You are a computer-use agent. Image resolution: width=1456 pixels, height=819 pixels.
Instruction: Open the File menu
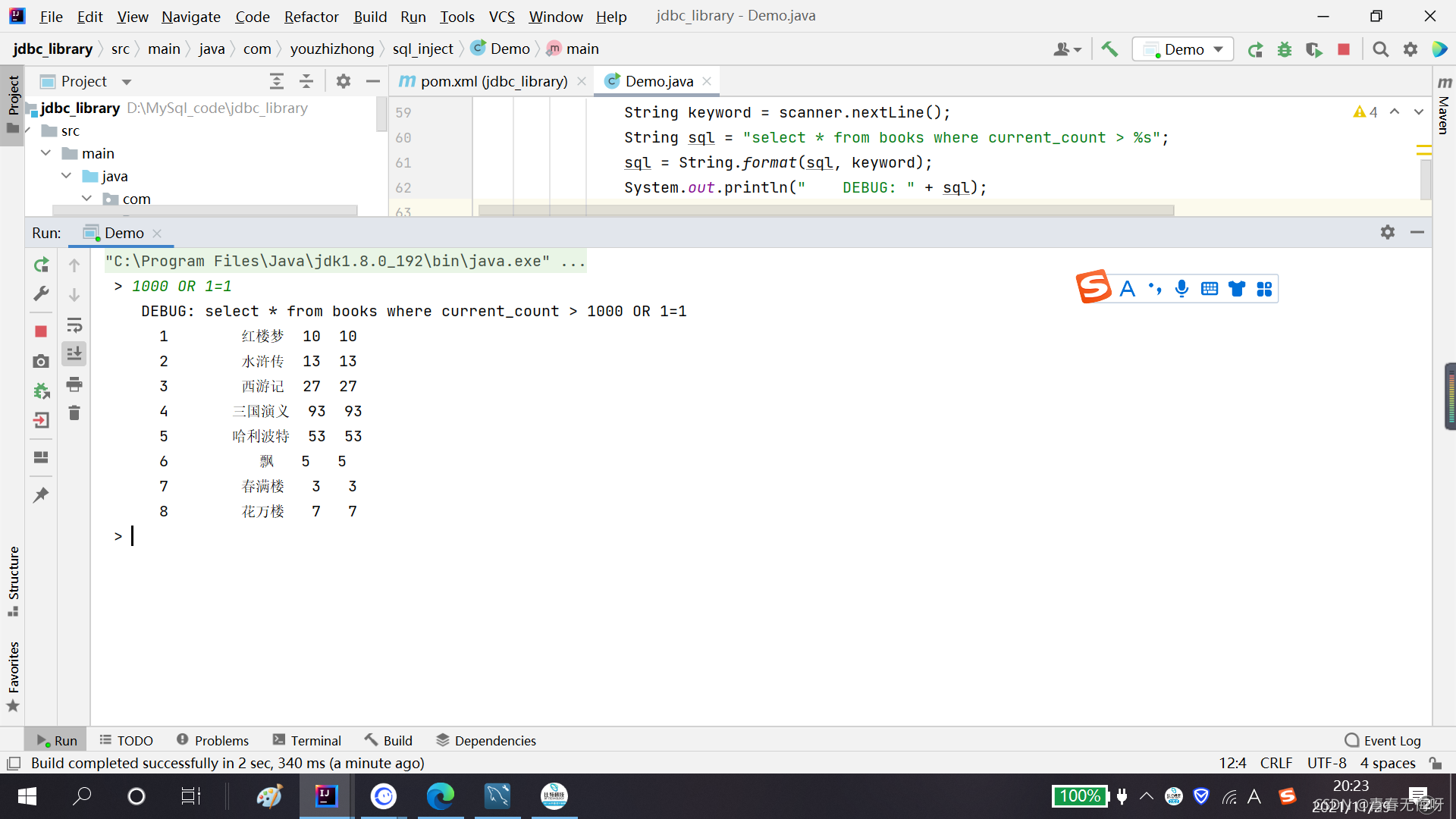pos(51,16)
